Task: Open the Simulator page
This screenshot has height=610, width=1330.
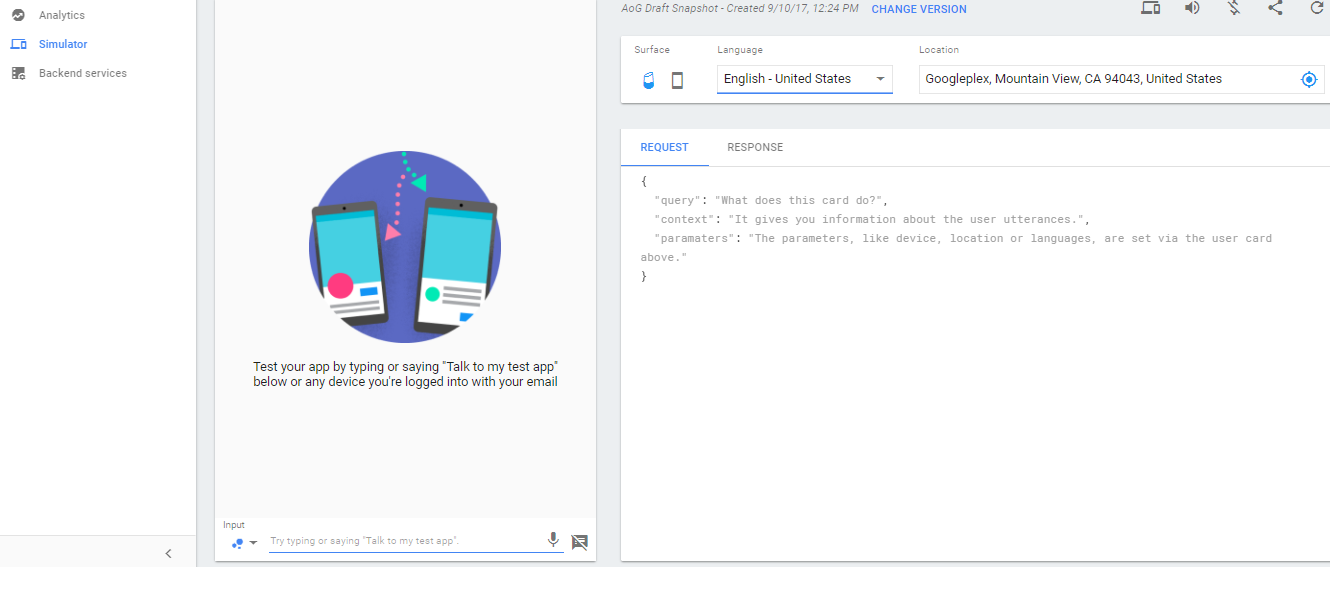Action: [x=63, y=44]
